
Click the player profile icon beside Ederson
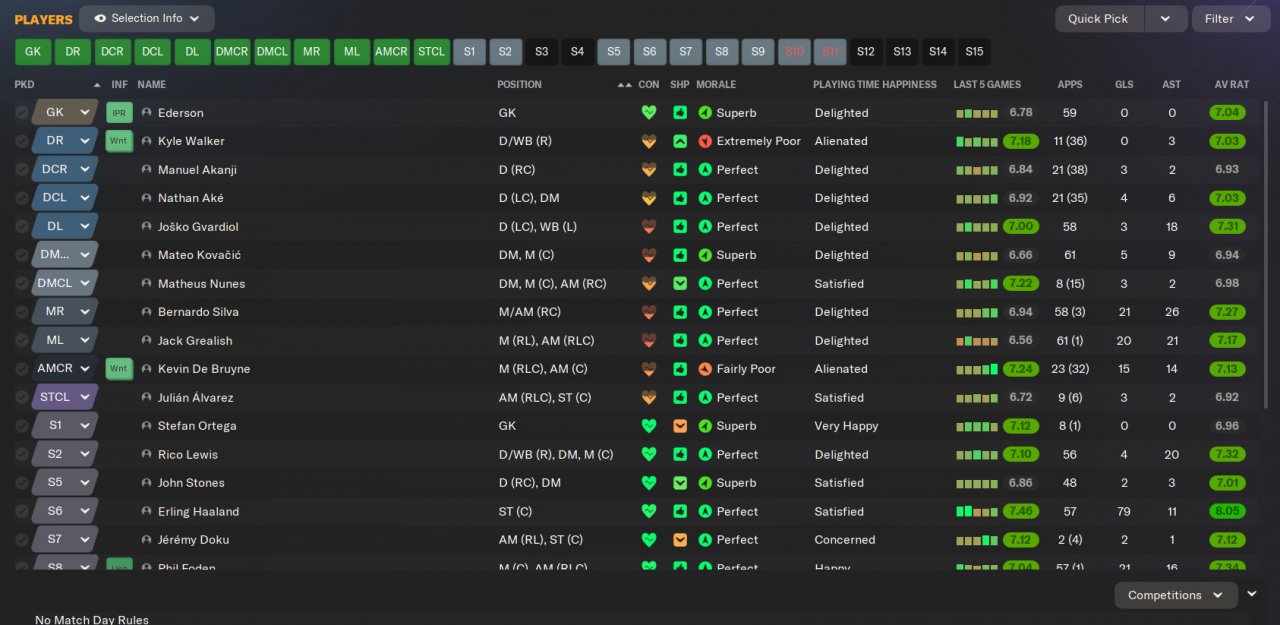(147, 113)
